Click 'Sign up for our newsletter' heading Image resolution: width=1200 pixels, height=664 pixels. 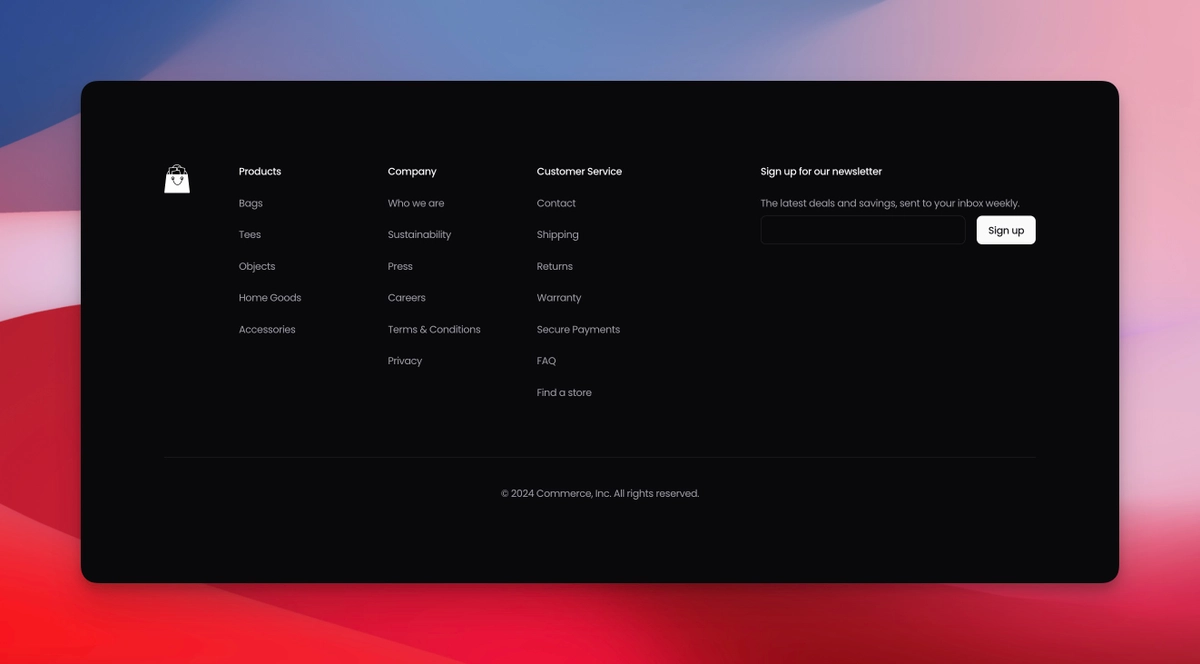821,172
